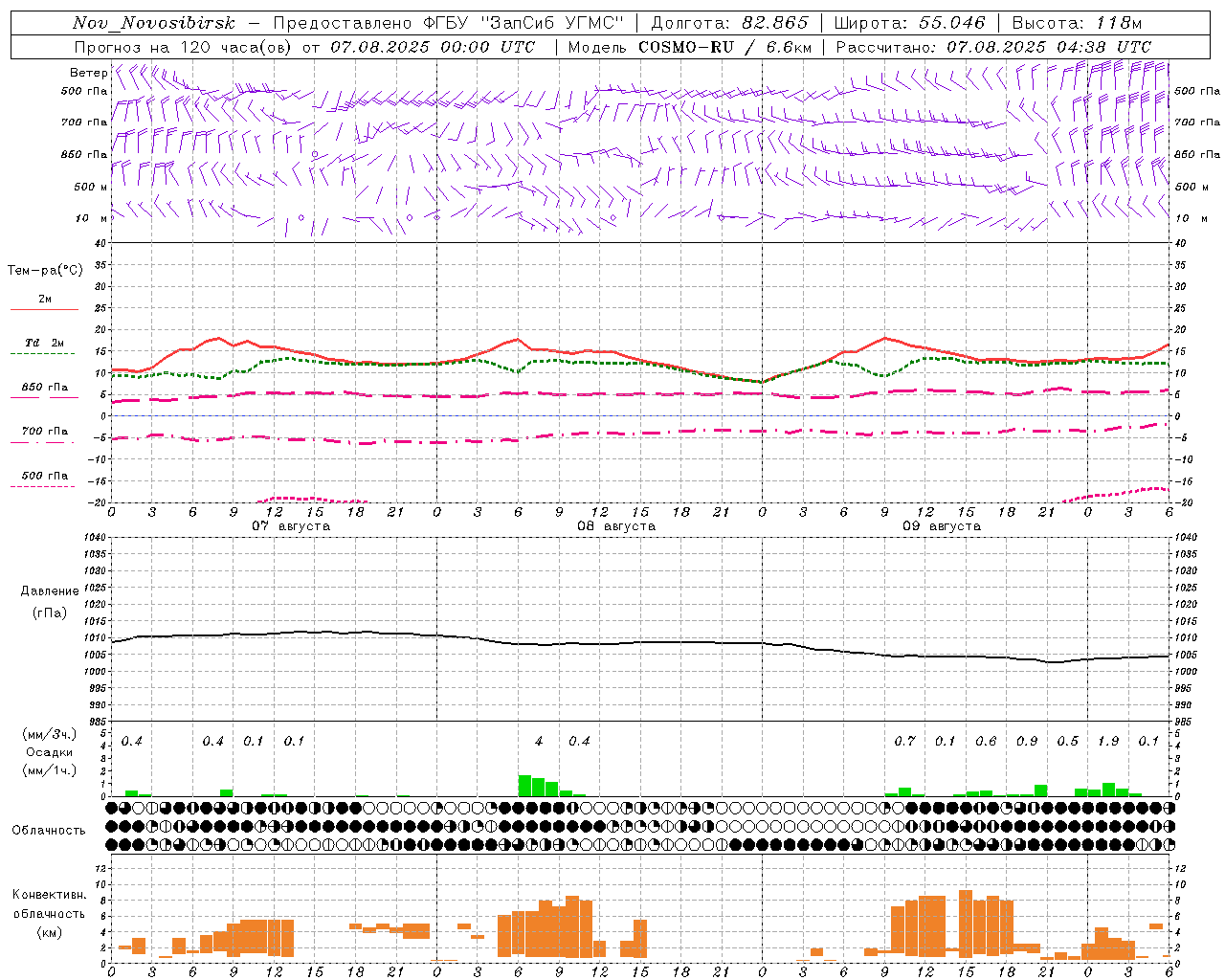This screenshot has width=1225, height=980.
Task: Click the line sample under the 2м legend
Action: pyautogui.click(x=44, y=309)
